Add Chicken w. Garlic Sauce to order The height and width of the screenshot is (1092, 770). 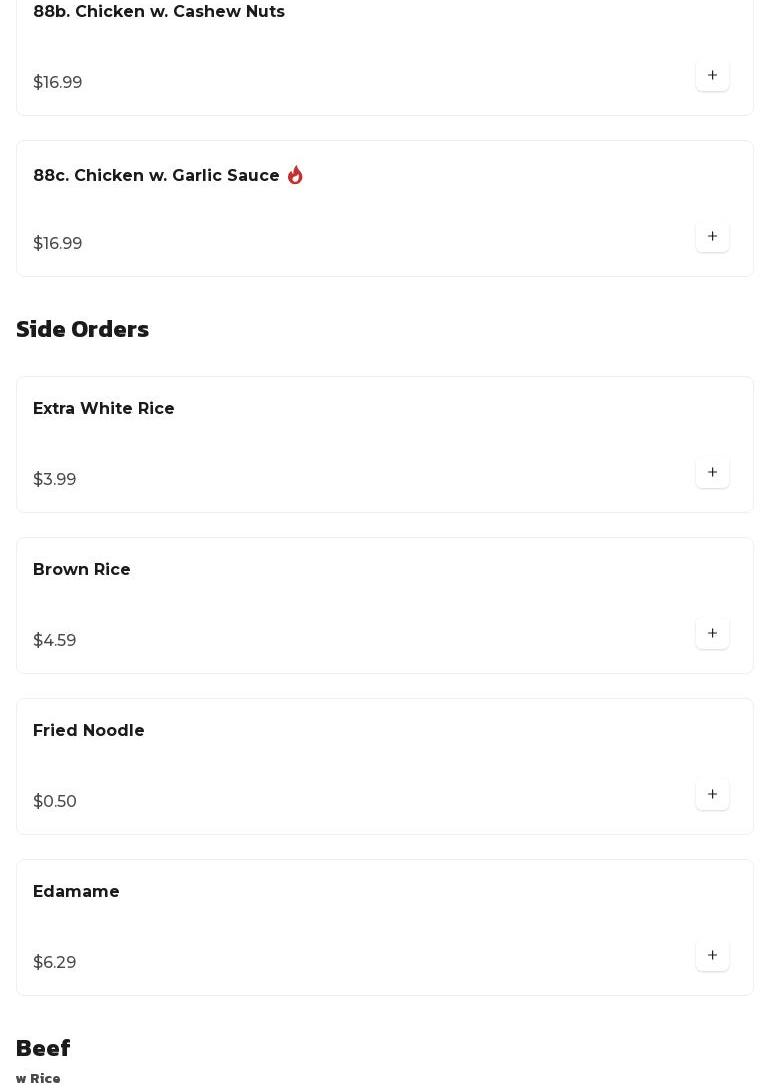(x=712, y=237)
